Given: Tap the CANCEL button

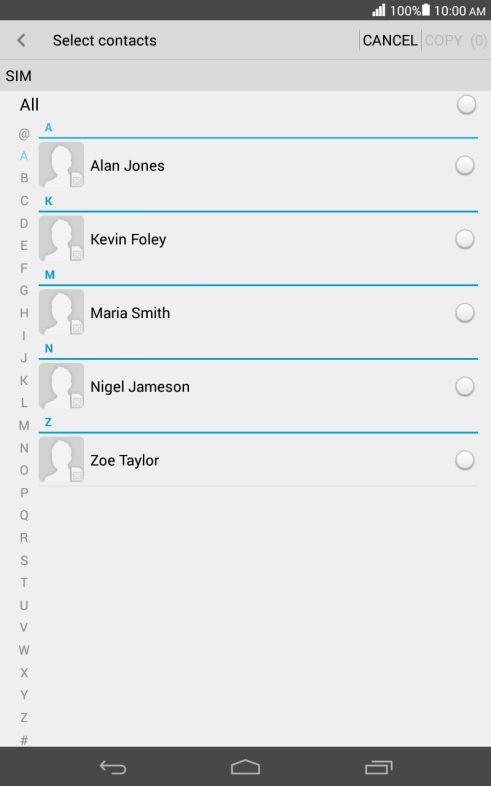Looking at the screenshot, I should click(390, 40).
